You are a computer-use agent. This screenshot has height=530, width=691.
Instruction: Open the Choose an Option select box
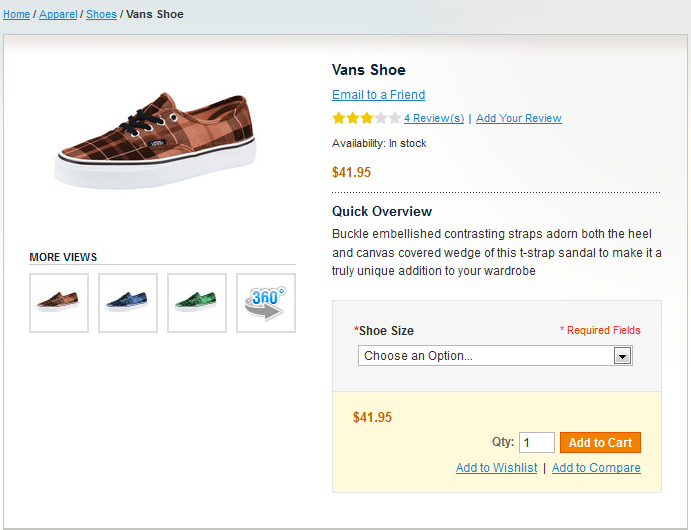485,356
